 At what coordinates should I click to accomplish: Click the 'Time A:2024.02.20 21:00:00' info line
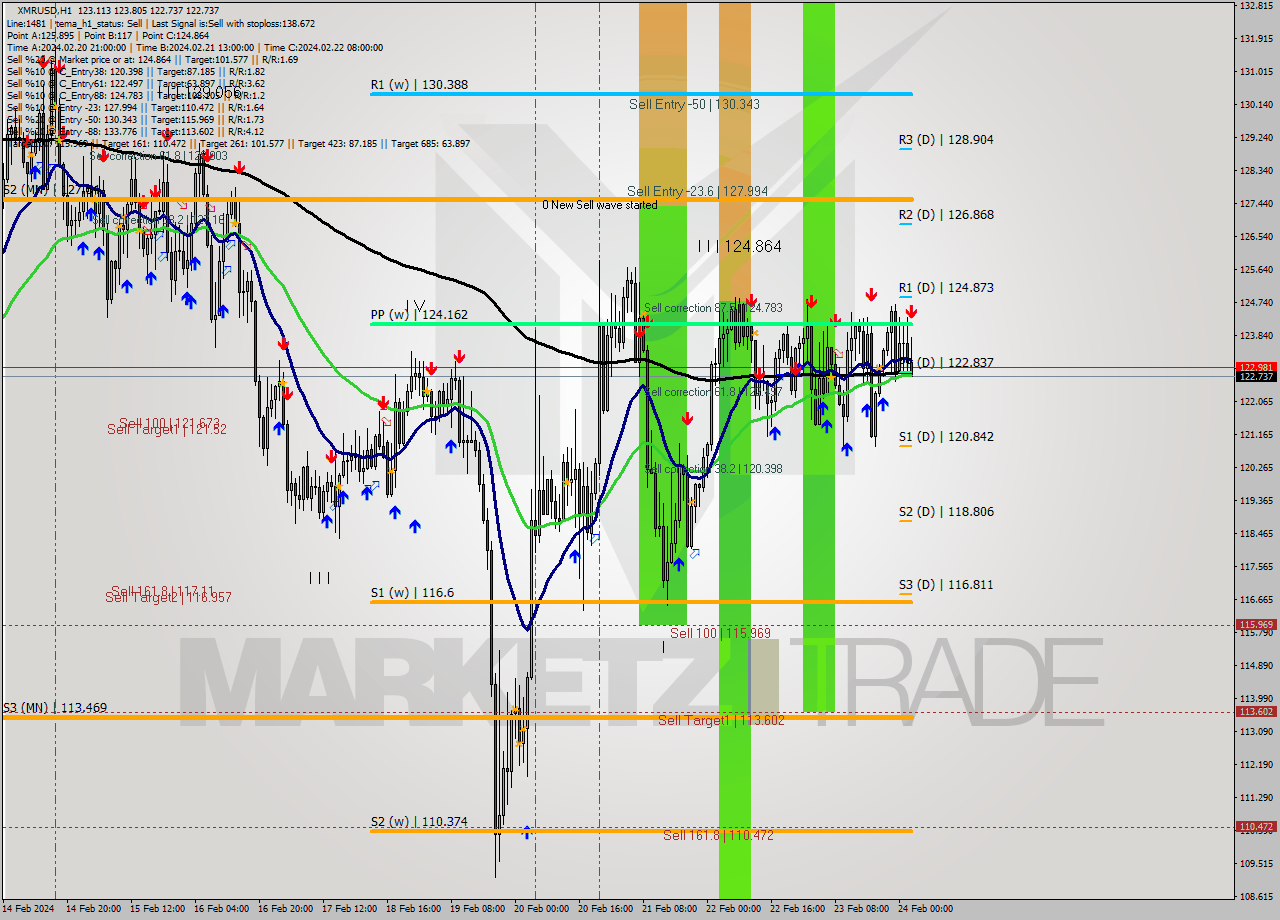click(195, 47)
